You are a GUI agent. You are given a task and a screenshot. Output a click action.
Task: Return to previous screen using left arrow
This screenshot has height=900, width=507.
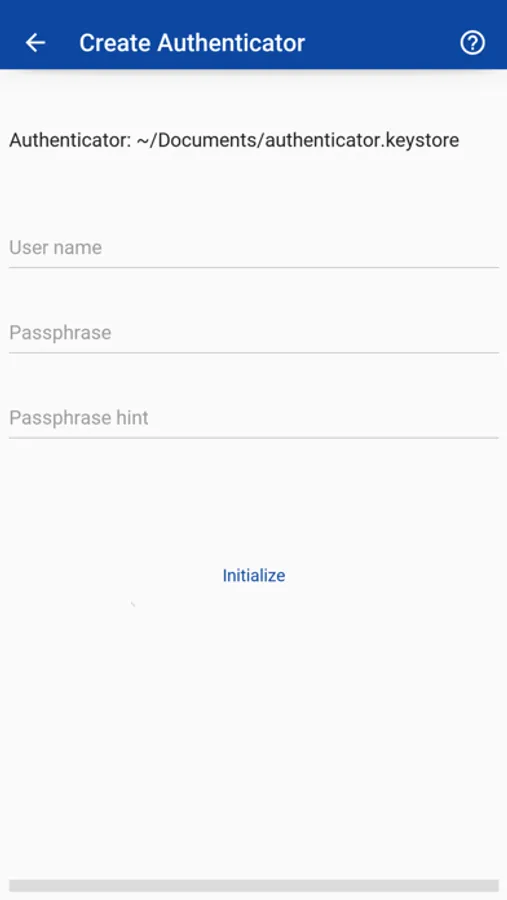[36, 42]
